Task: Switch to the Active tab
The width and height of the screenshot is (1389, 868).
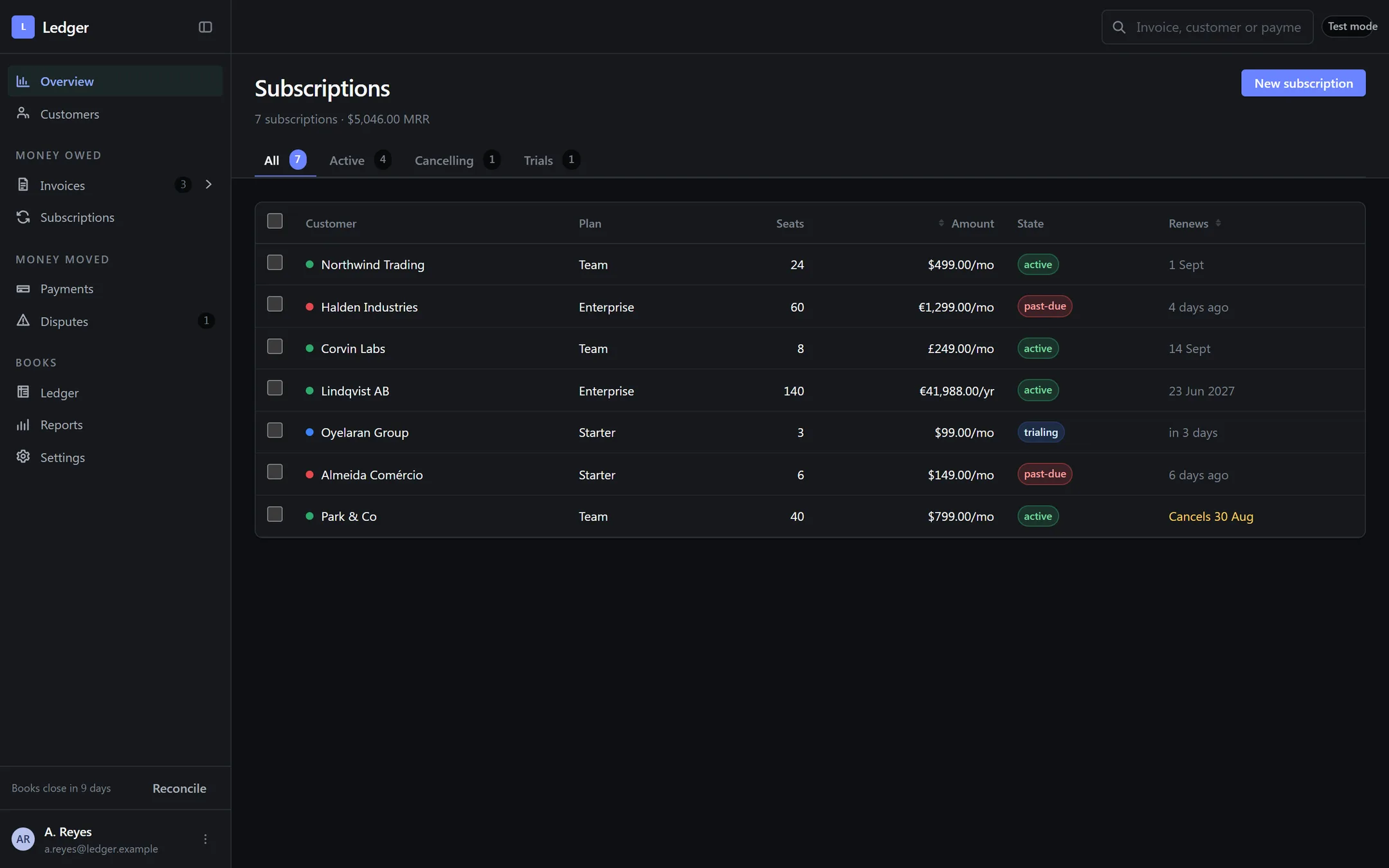Action: (360, 160)
